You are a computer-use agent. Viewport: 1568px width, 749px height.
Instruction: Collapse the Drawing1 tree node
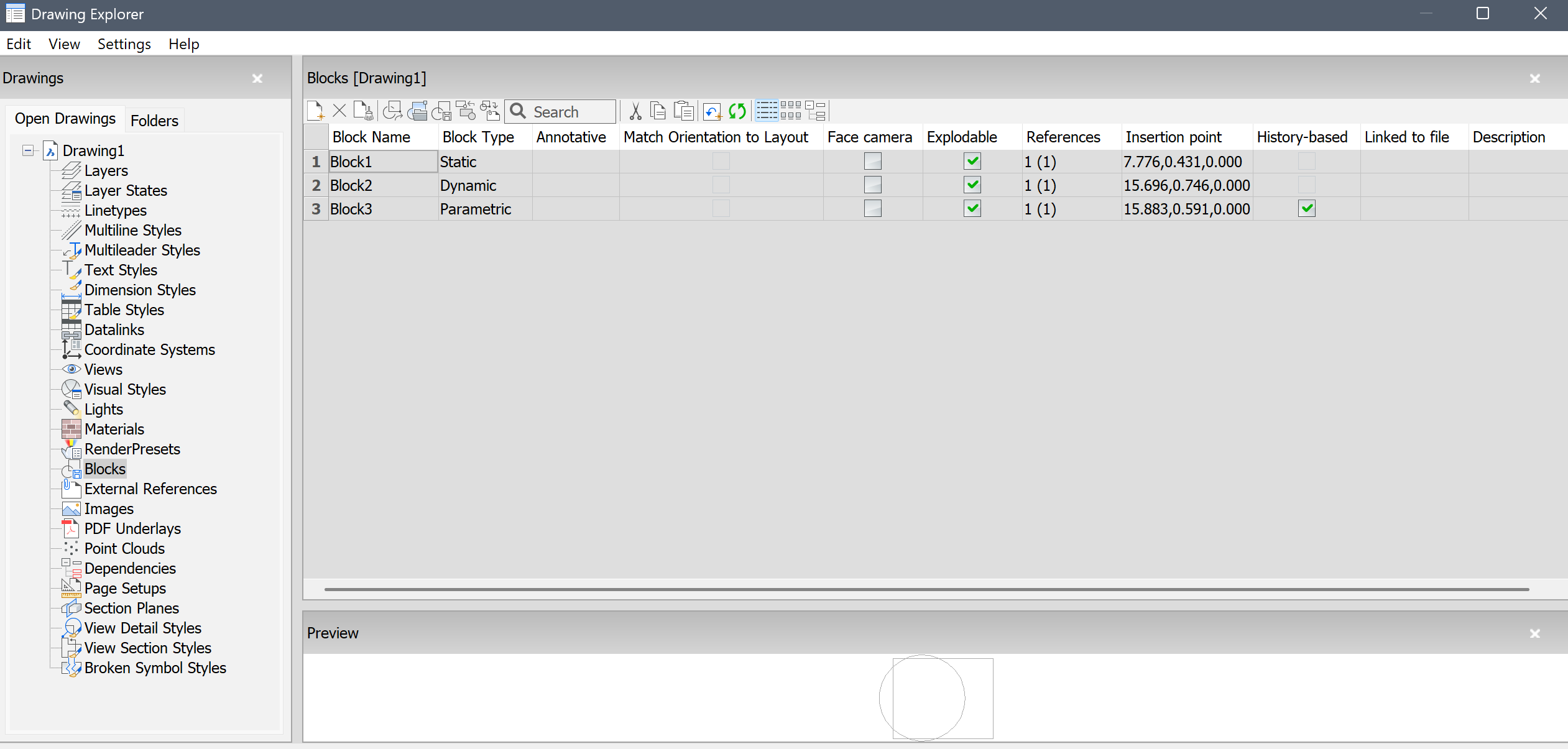(28, 150)
